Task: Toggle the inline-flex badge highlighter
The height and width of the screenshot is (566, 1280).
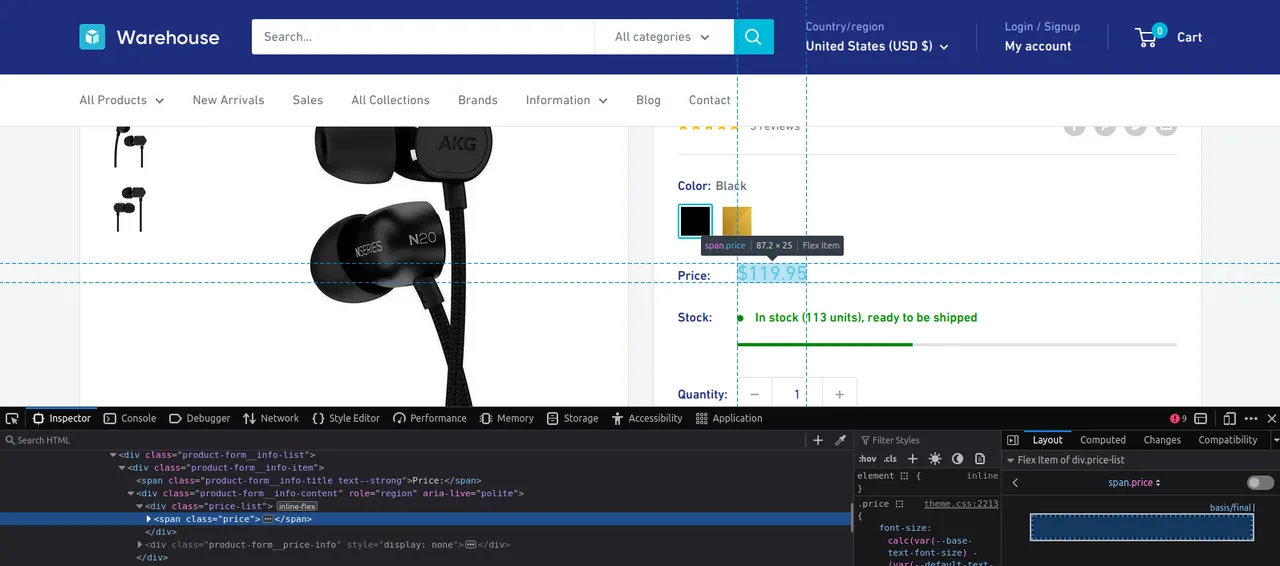Action: [x=296, y=507]
